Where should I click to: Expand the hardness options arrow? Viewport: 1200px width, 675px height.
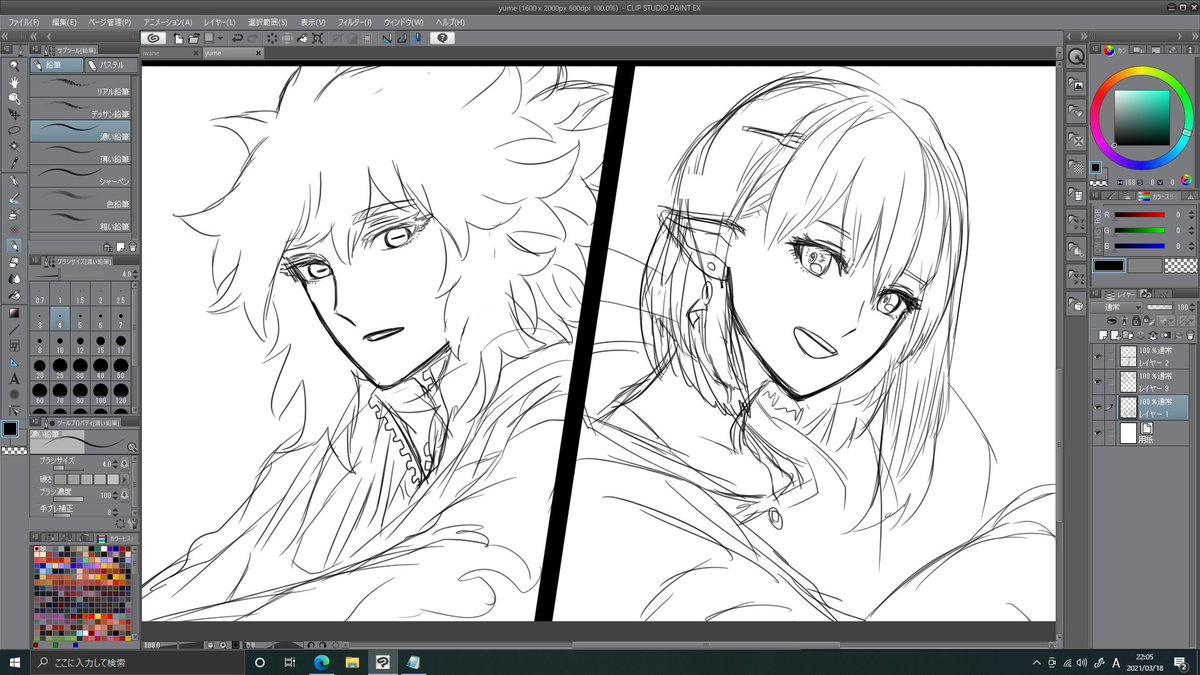pos(125,479)
